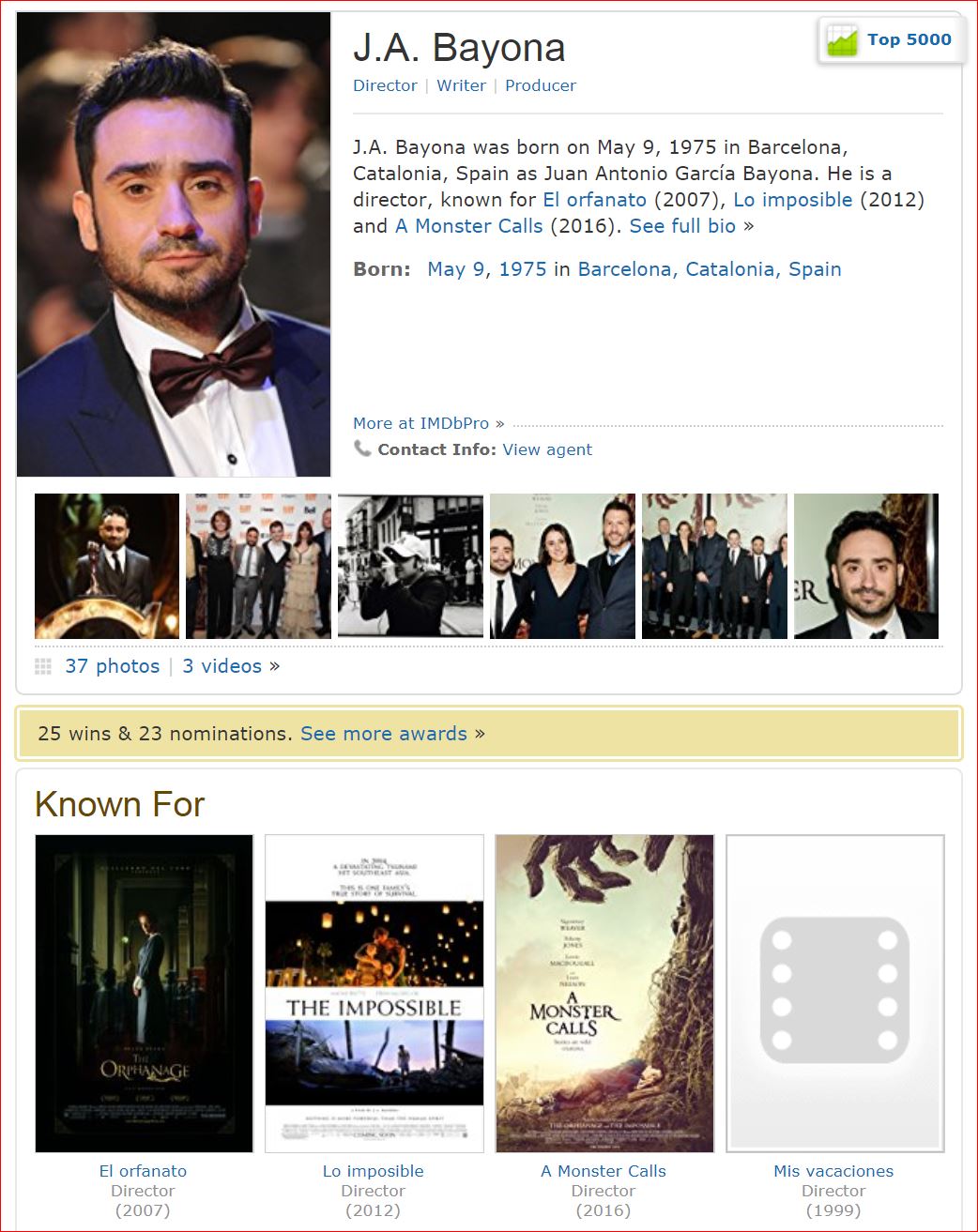Expand the biography via See full bio
The image size is (978, 1232).
point(682,226)
